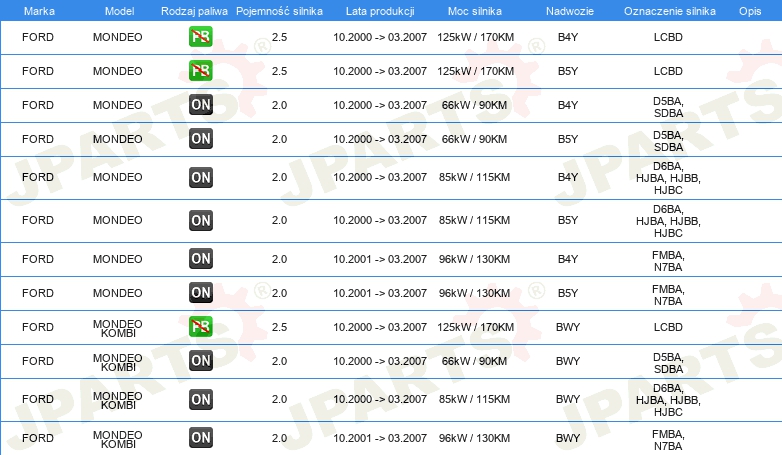
Task: Click the ON diesel icon in Mondeo B4Y 90KM row
Action: point(200,105)
